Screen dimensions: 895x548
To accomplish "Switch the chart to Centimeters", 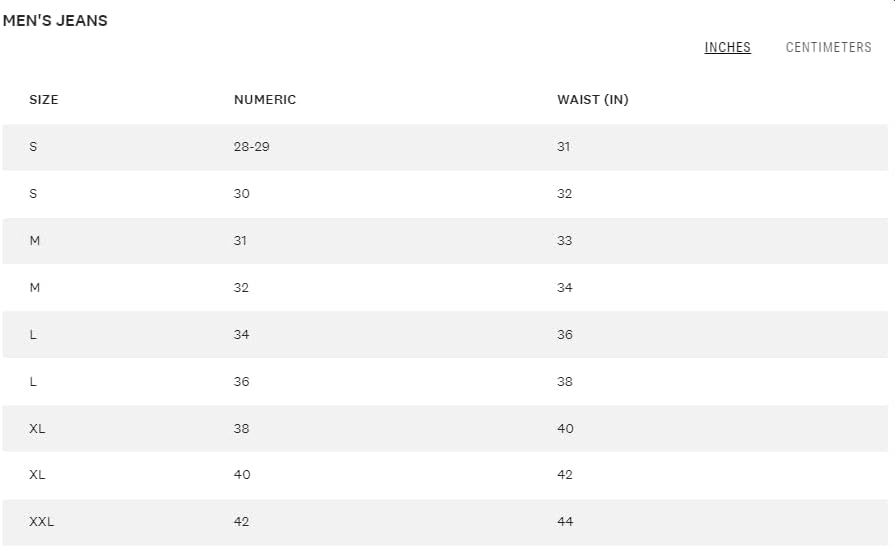I will (828, 47).
